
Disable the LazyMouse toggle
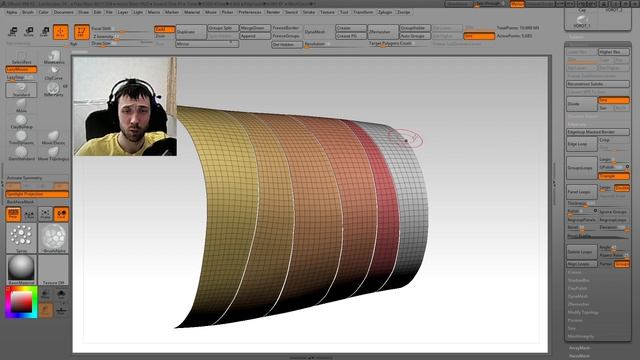[21, 70]
